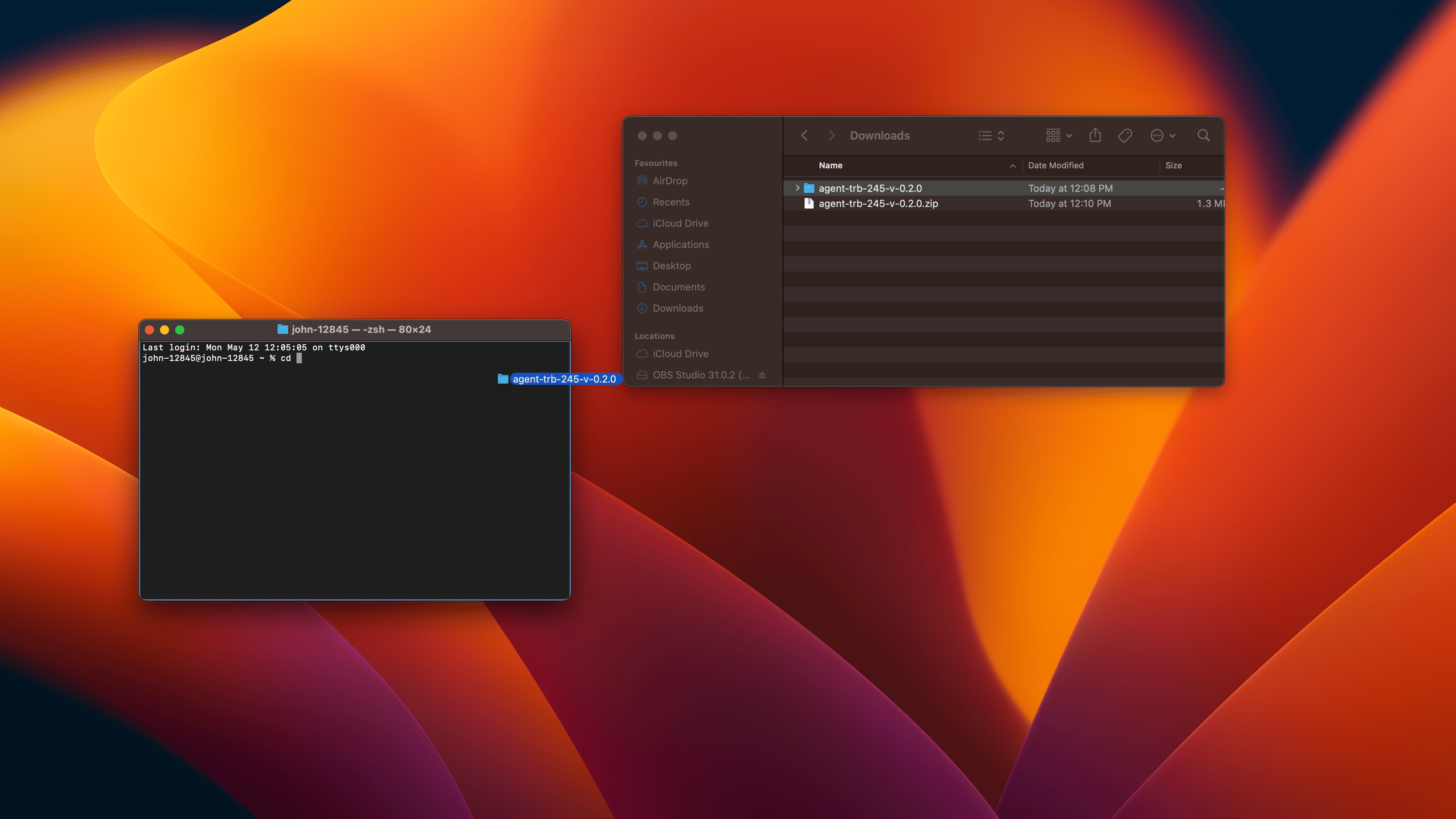Go to Downloads in Favourites sidebar
The image size is (1456, 819).
click(x=678, y=309)
